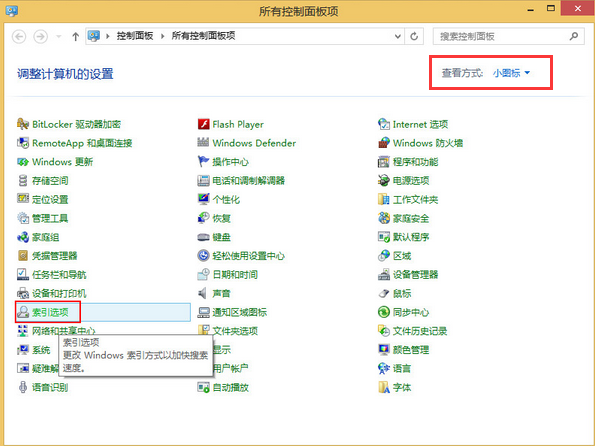This screenshot has width=595, height=446.
Task: Go back with the back arrow
Action: coord(19,36)
